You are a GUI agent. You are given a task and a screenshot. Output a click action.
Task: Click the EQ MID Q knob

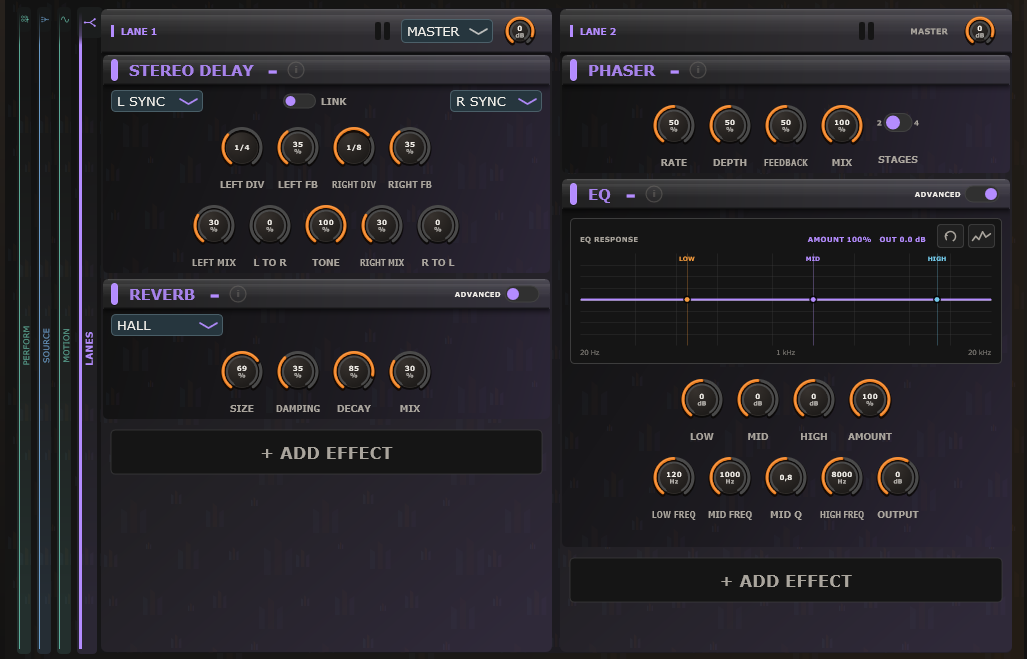click(785, 478)
